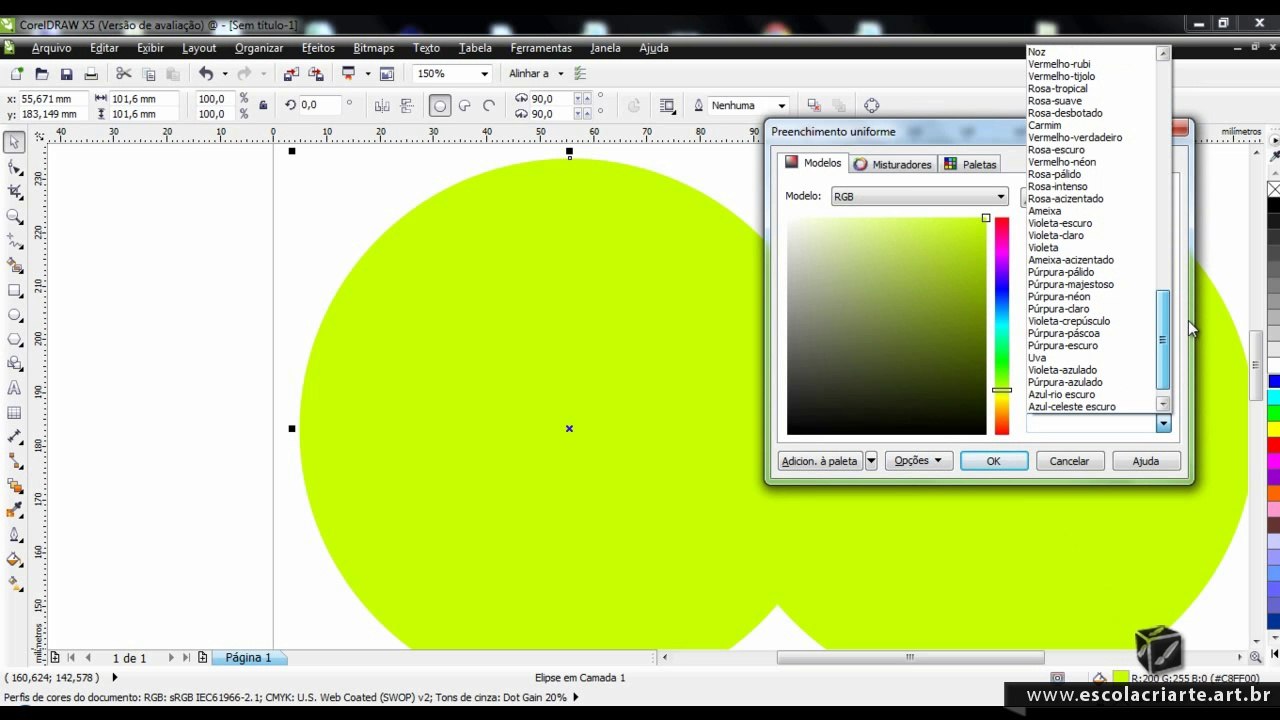Click the Save disk icon
The width and height of the screenshot is (1280, 720).
tap(66, 74)
